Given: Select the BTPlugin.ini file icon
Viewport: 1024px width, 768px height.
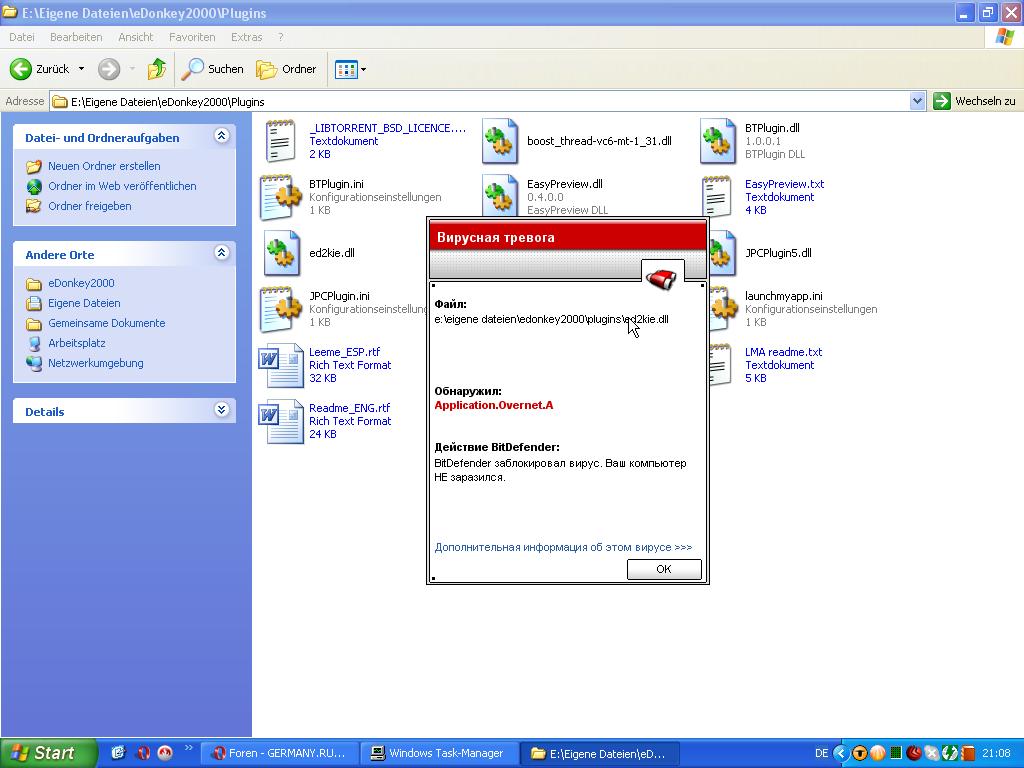Looking at the screenshot, I should click(281, 197).
